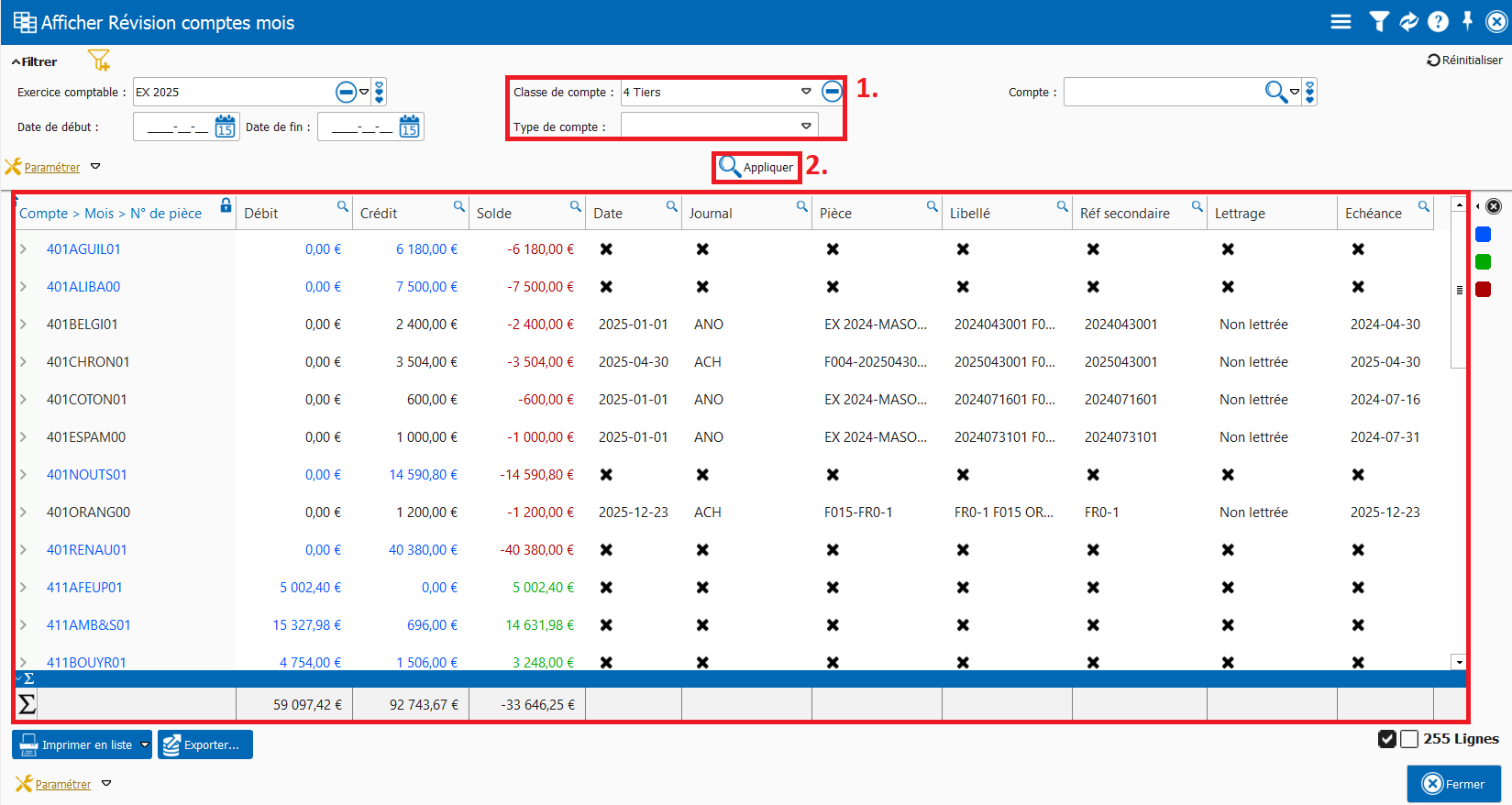Expand the 401AGUIL01 account row

pos(24,249)
